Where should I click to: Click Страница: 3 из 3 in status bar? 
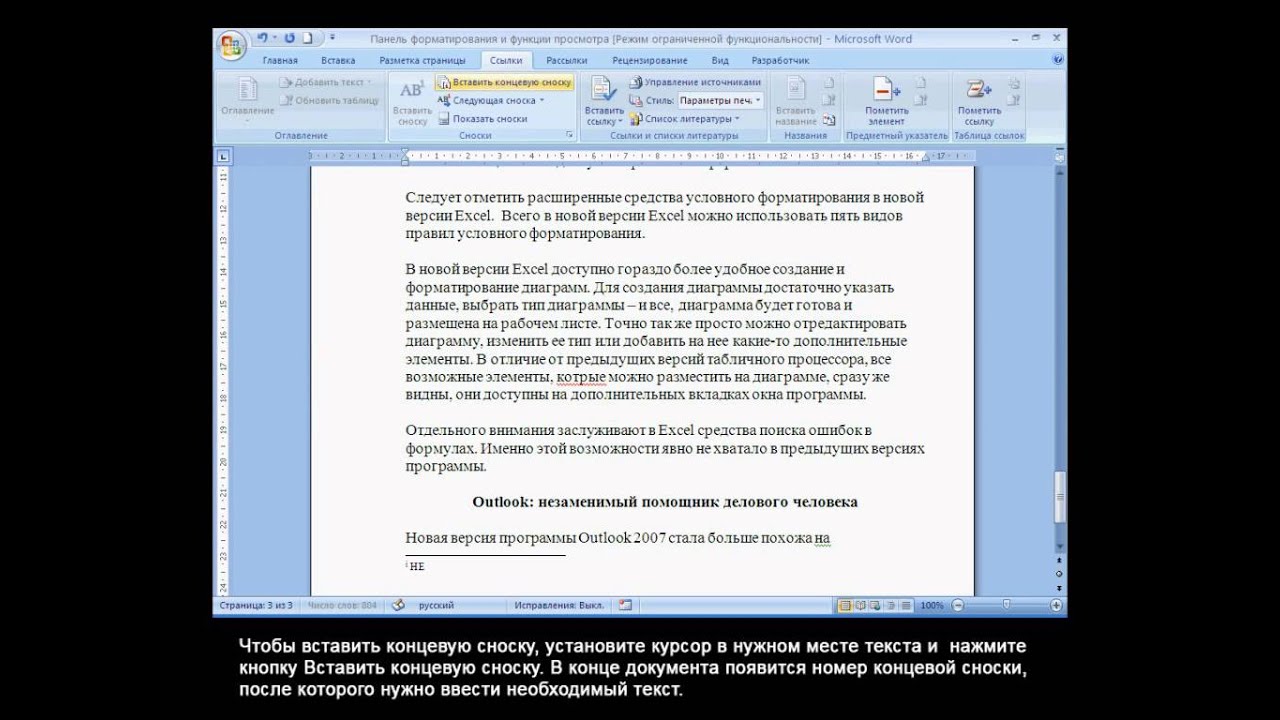pos(256,605)
